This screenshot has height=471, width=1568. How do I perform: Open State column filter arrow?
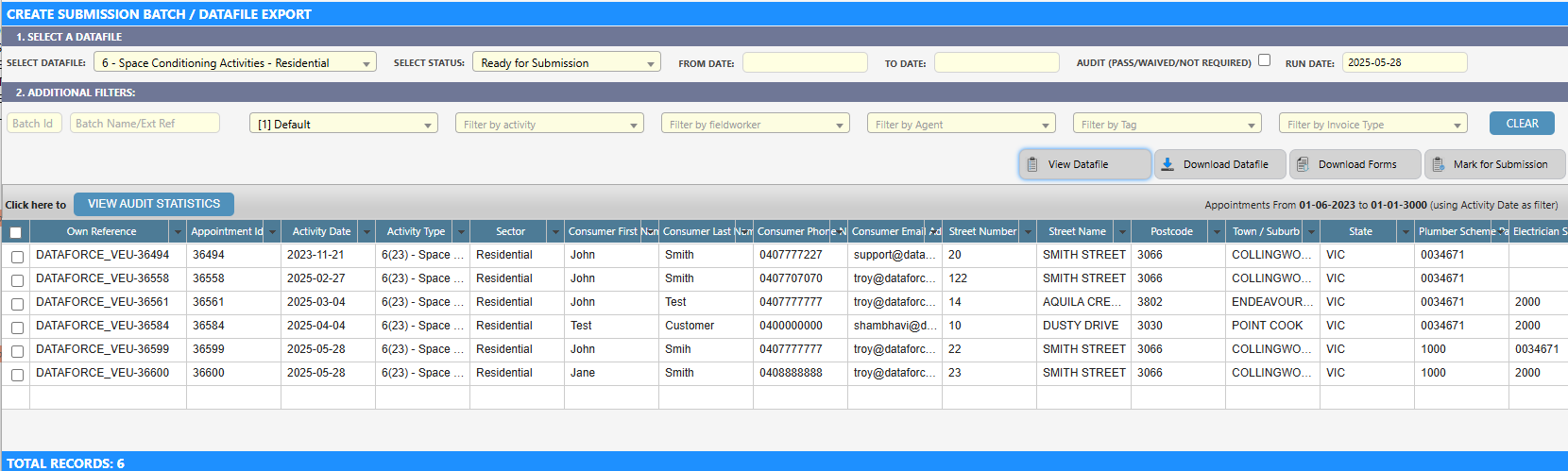coord(1406,232)
